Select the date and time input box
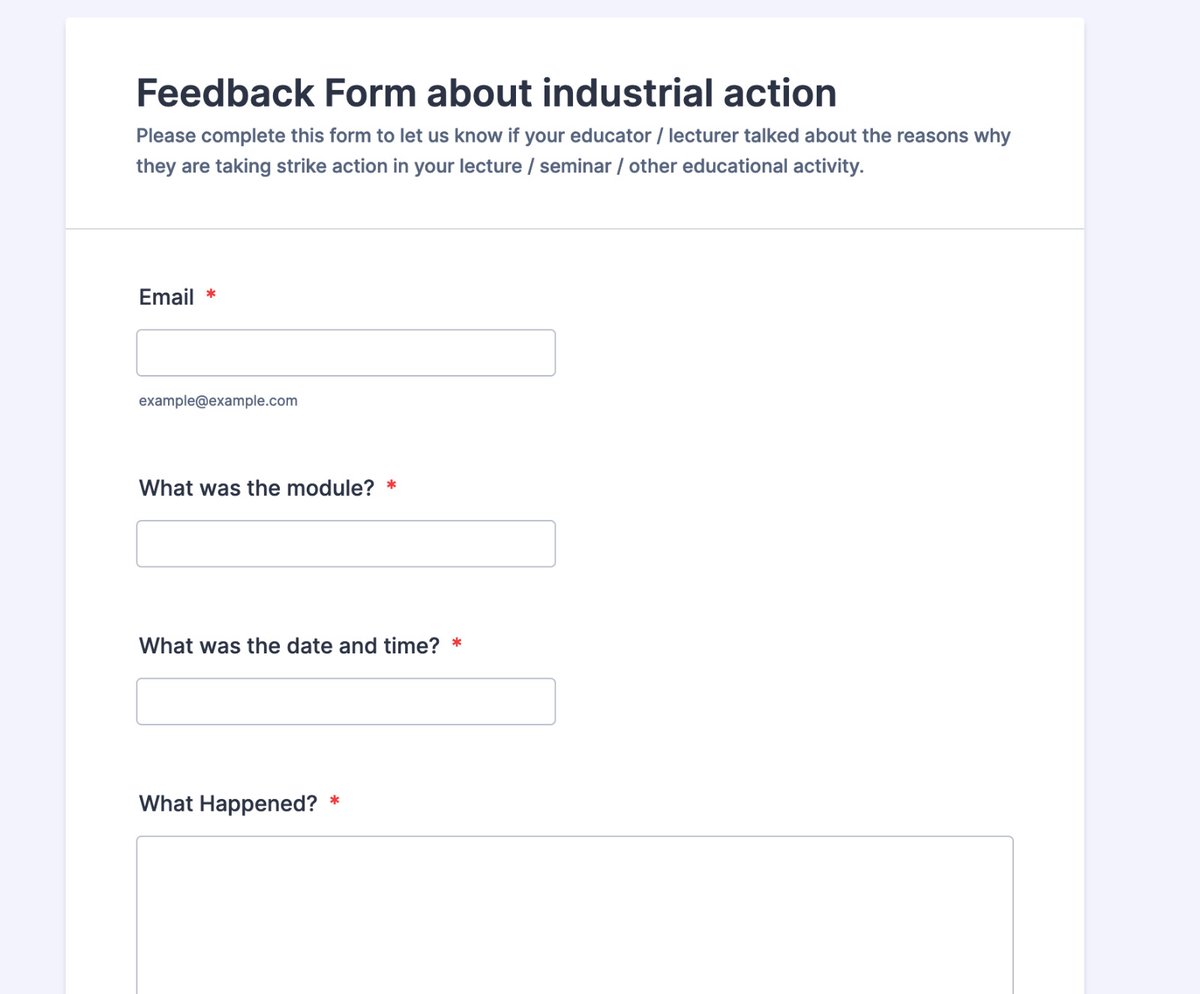1200x994 pixels. point(346,702)
